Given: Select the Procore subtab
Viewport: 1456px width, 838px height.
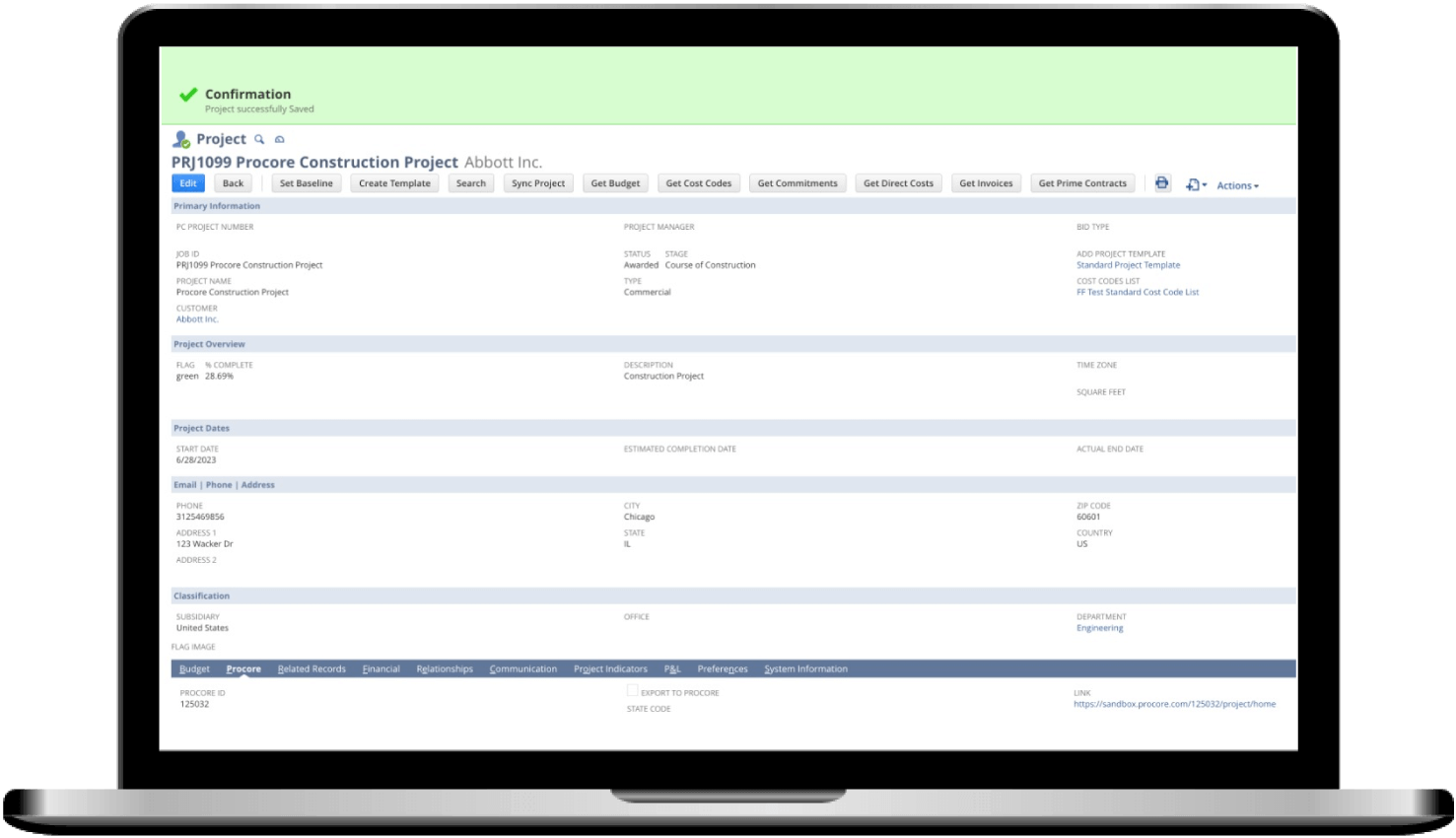Looking at the screenshot, I should 243,669.
